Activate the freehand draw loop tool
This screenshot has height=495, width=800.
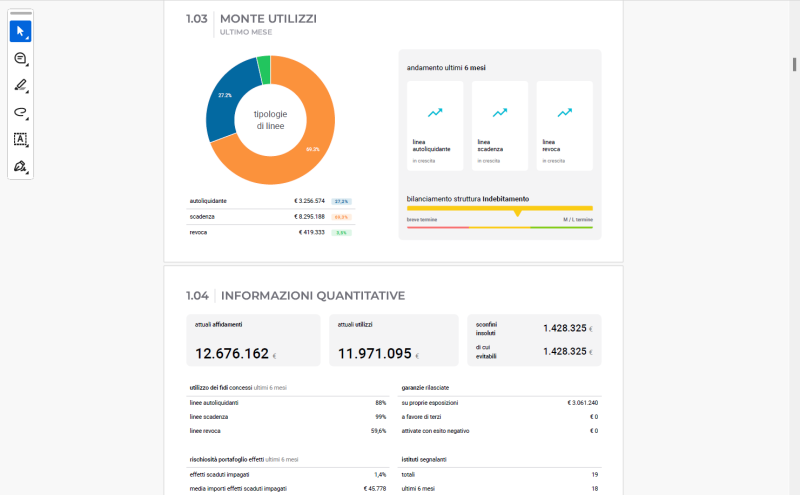coord(21,112)
